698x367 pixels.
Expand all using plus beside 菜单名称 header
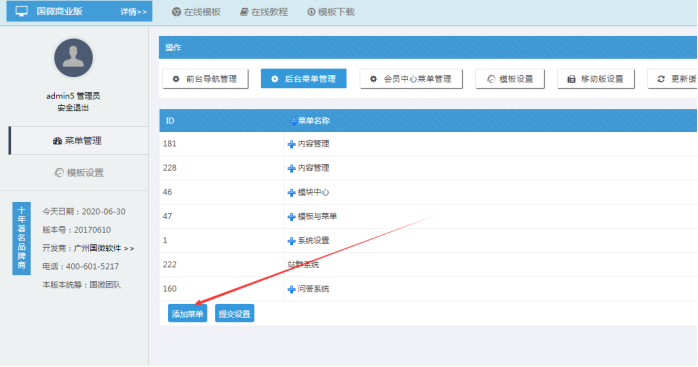point(293,121)
